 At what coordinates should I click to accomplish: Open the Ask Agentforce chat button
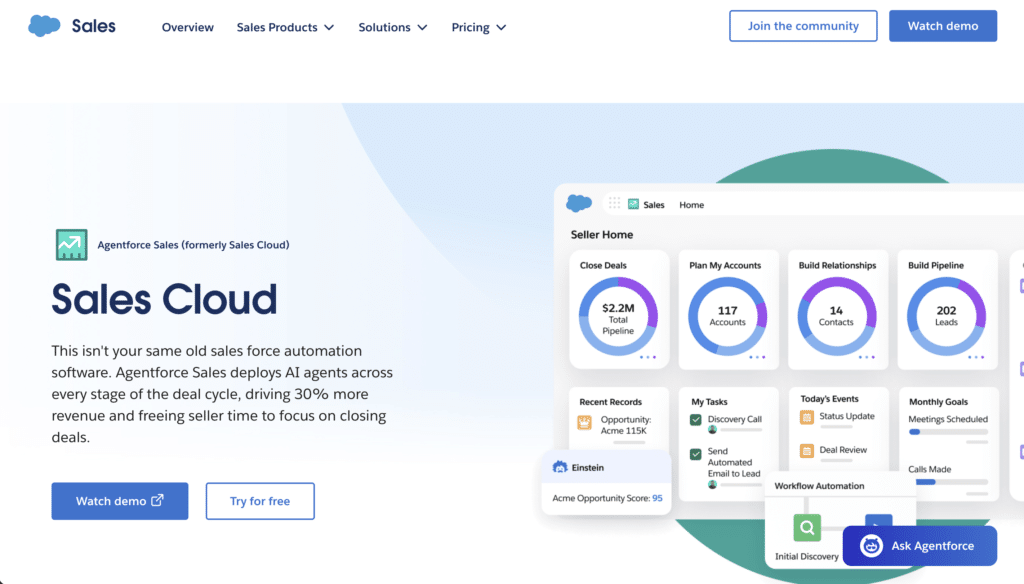920,545
